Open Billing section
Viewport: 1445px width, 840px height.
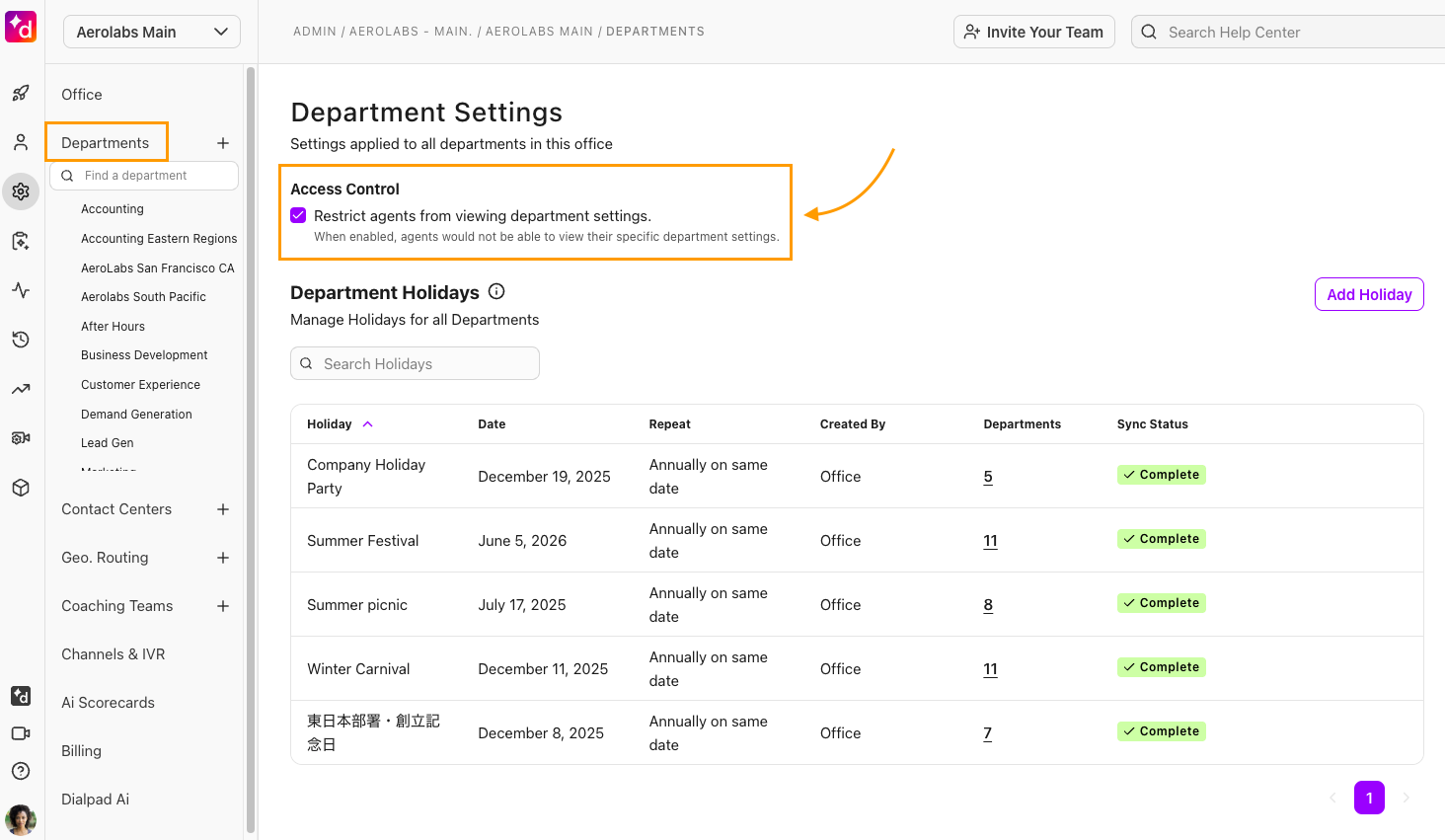tap(81, 751)
